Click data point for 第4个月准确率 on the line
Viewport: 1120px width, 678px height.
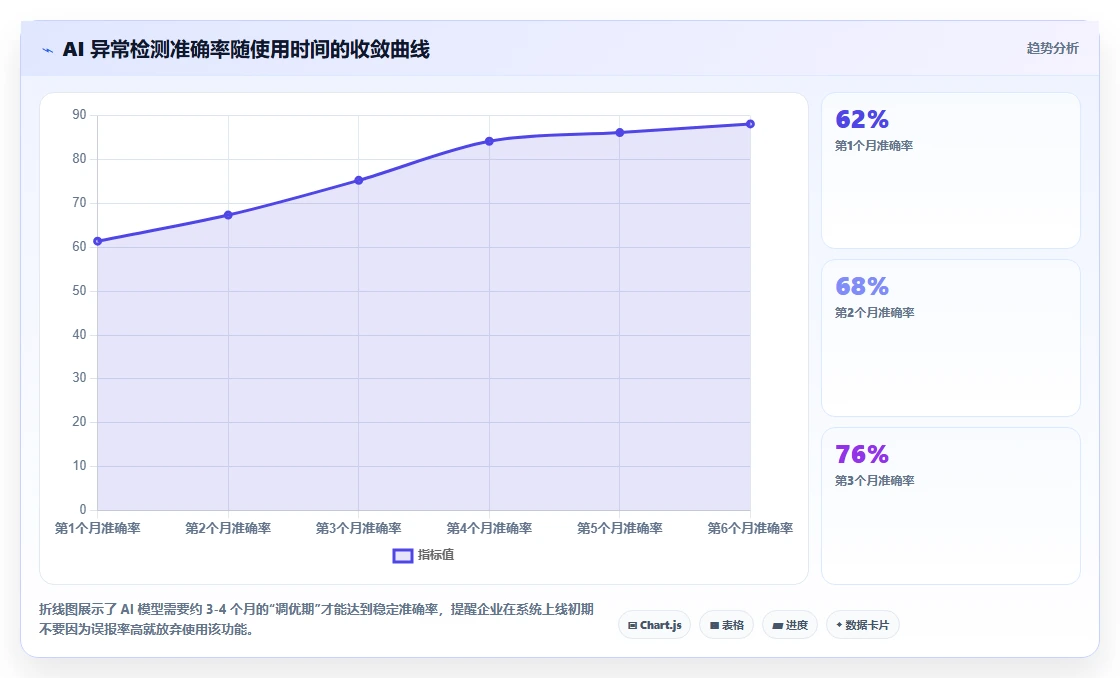click(x=489, y=141)
